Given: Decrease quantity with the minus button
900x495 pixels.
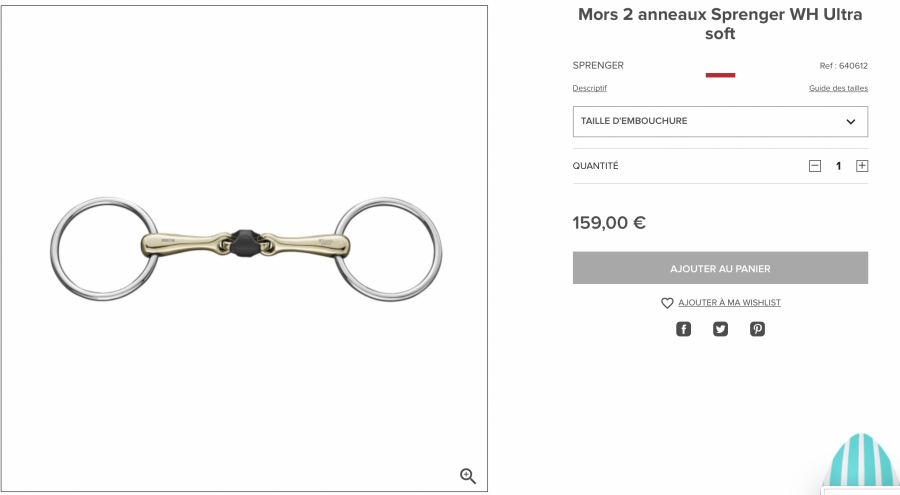Looking at the screenshot, I should click(814, 166).
